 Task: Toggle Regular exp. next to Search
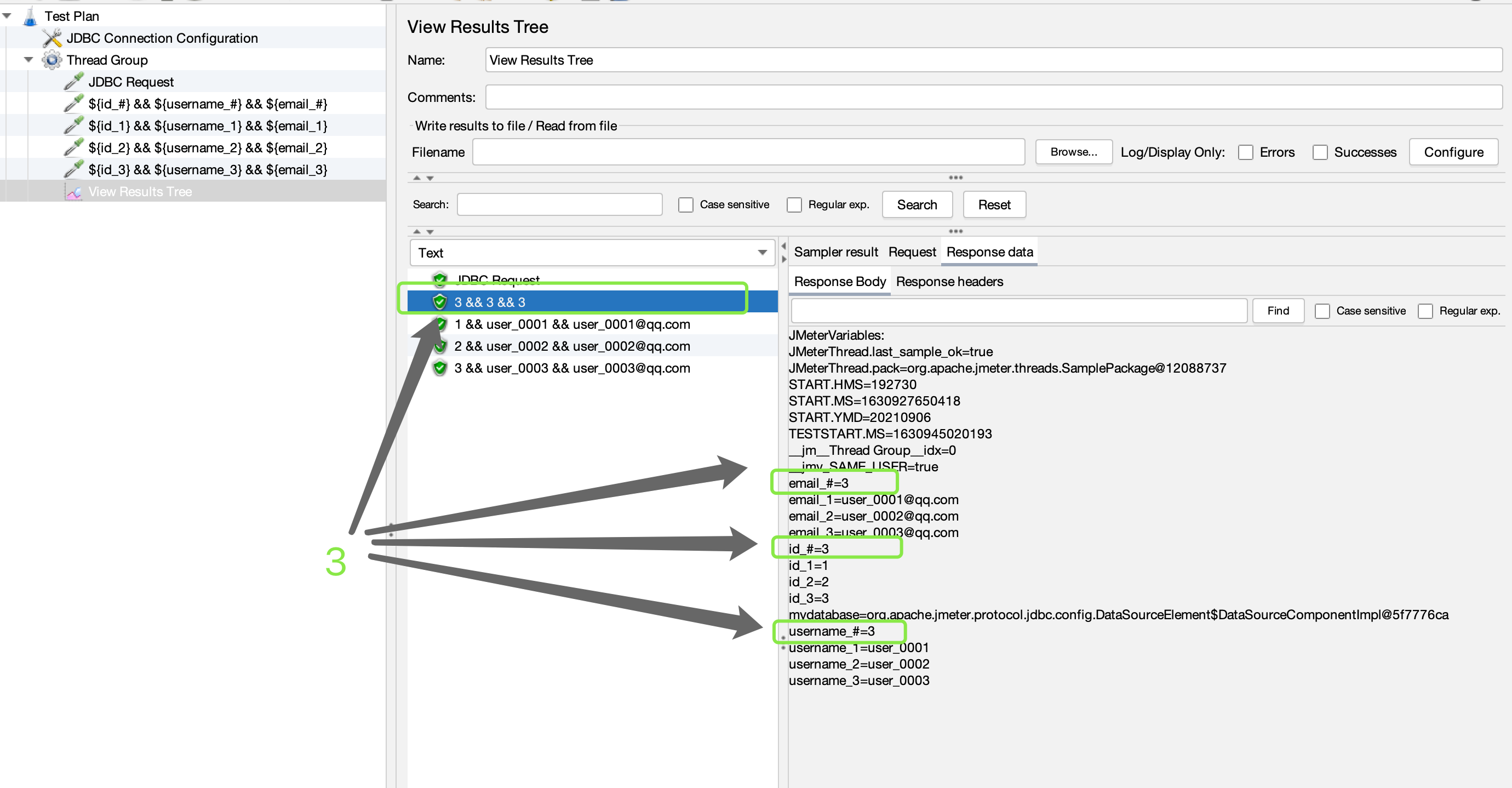point(794,205)
